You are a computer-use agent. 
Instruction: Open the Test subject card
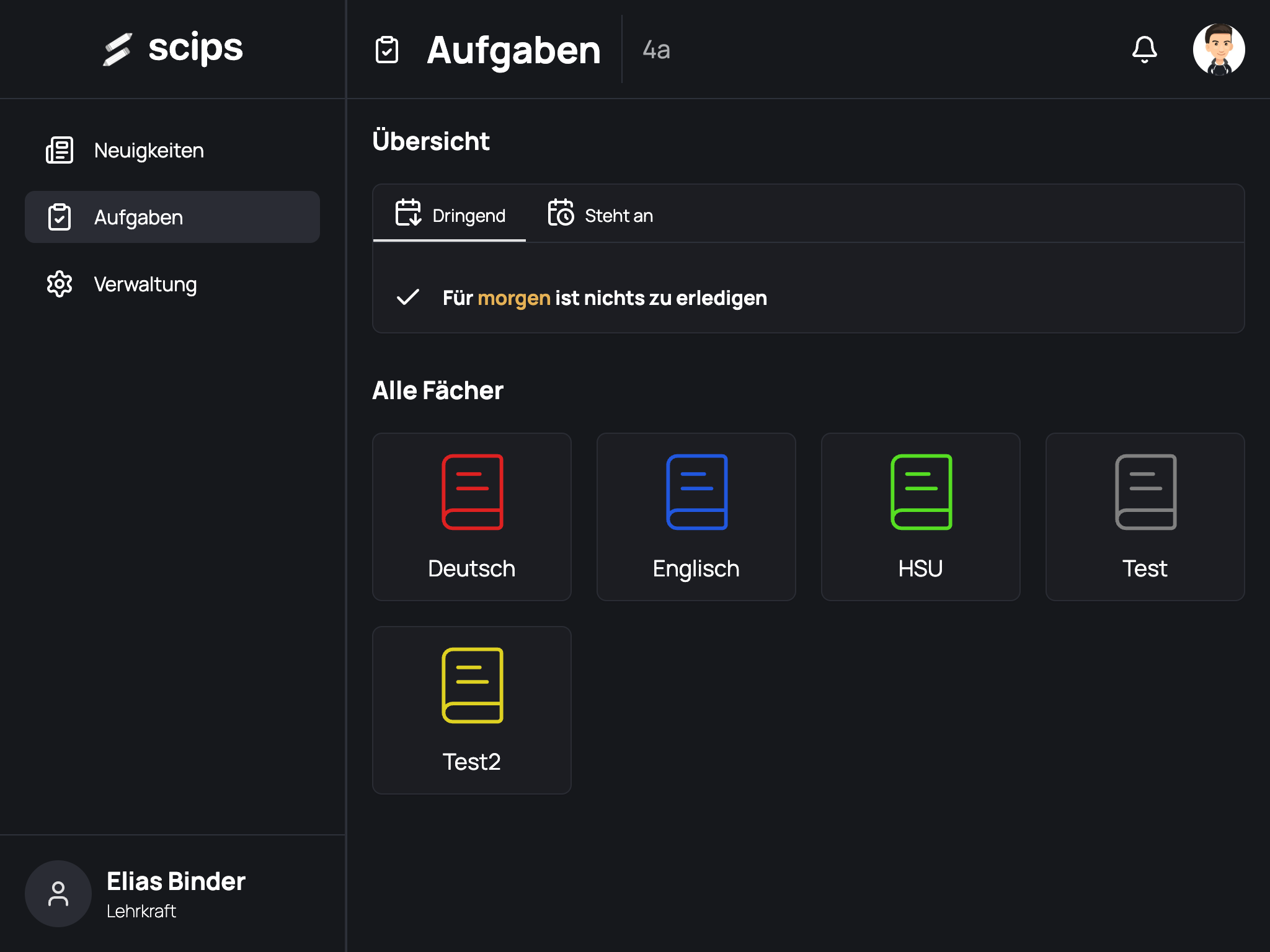click(1144, 517)
